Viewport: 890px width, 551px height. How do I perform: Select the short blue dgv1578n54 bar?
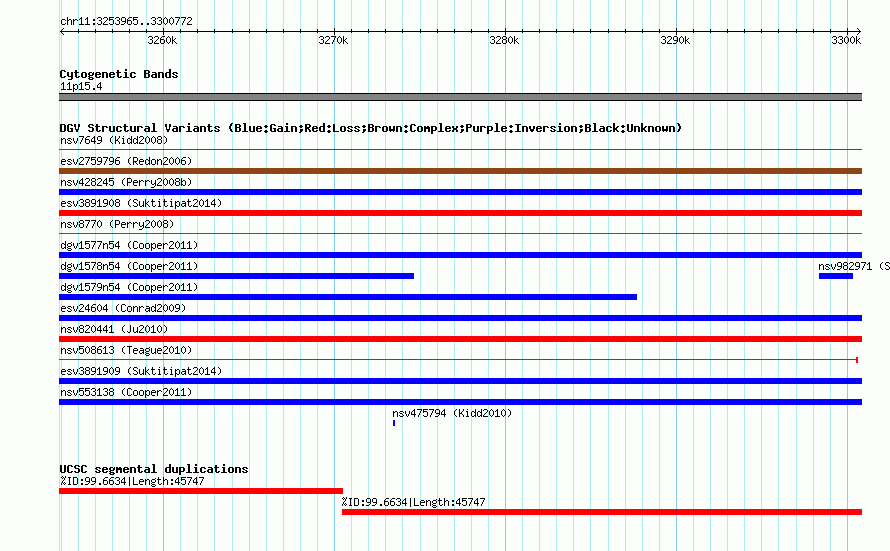pos(237,276)
